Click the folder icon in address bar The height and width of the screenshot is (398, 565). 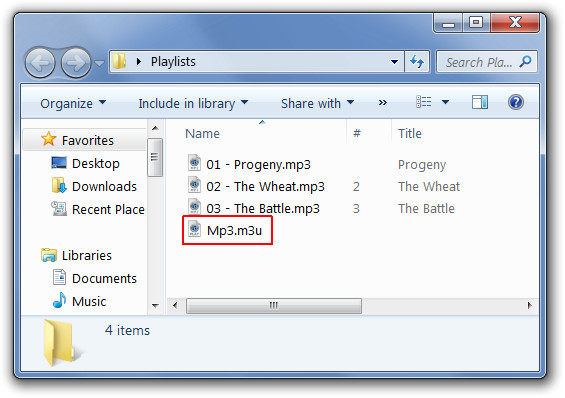[119, 62]
